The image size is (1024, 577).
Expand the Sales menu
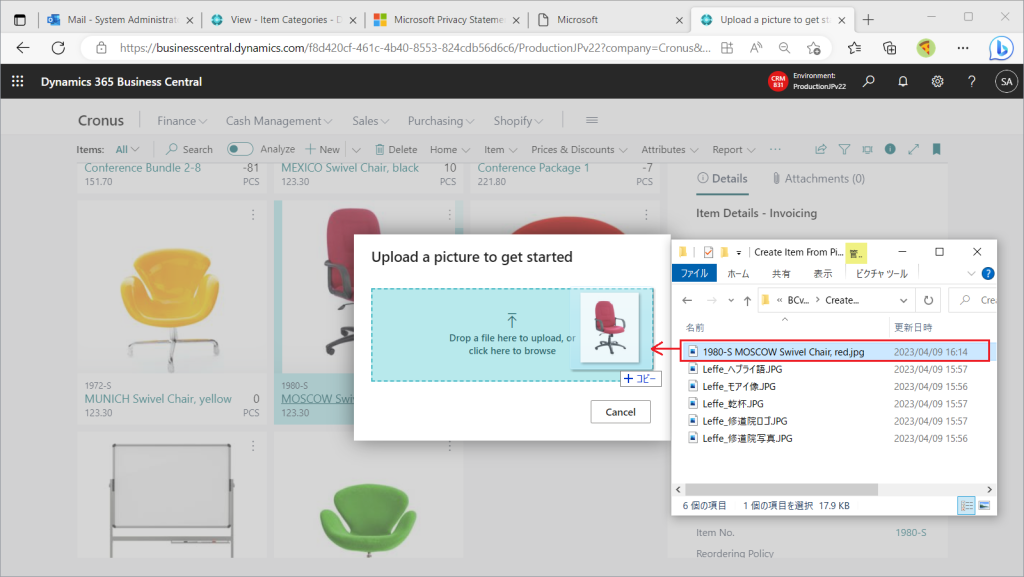pyautogui.click(x=370, y=121)
